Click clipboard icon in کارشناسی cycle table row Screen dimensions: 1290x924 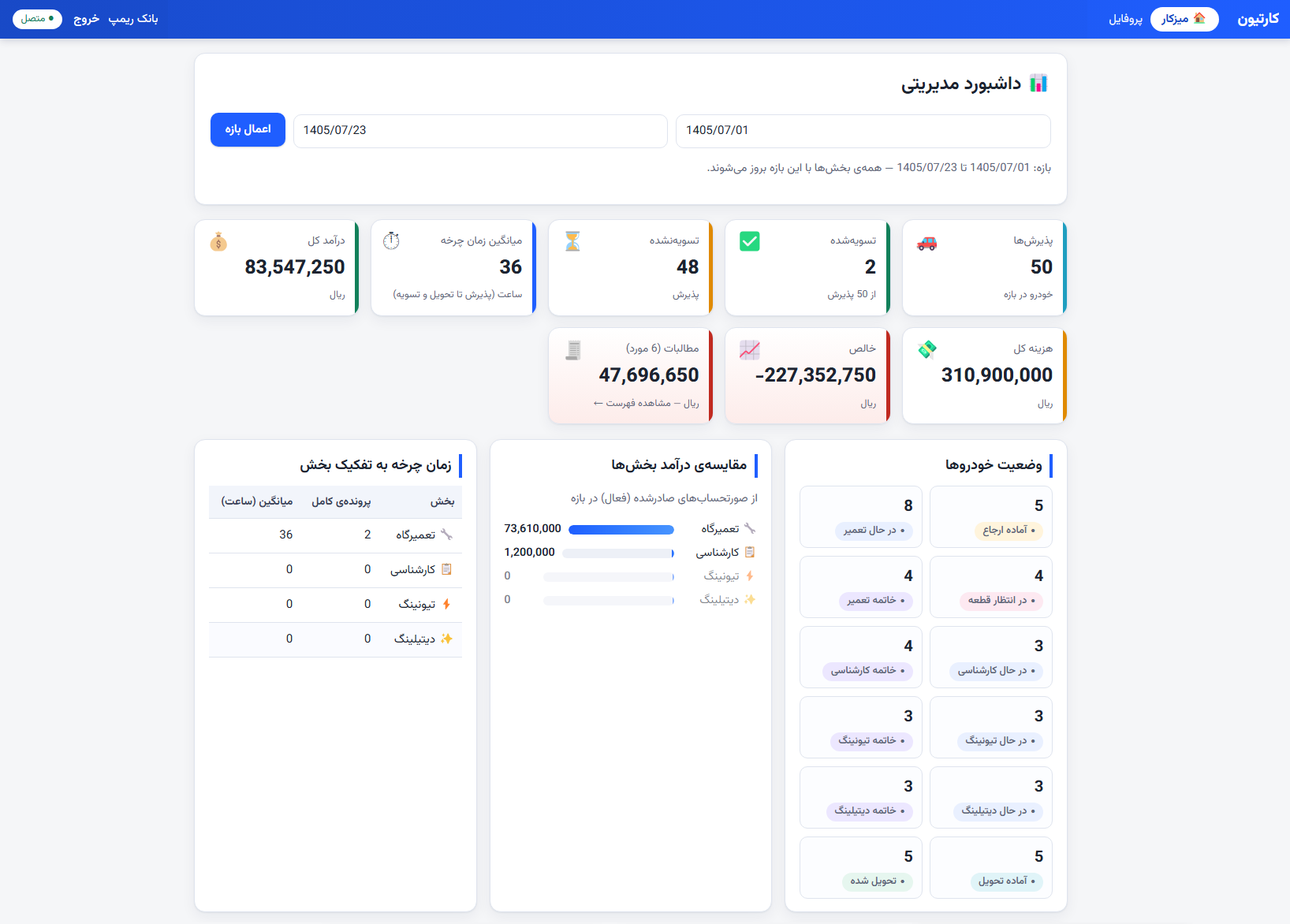[446, 569]
